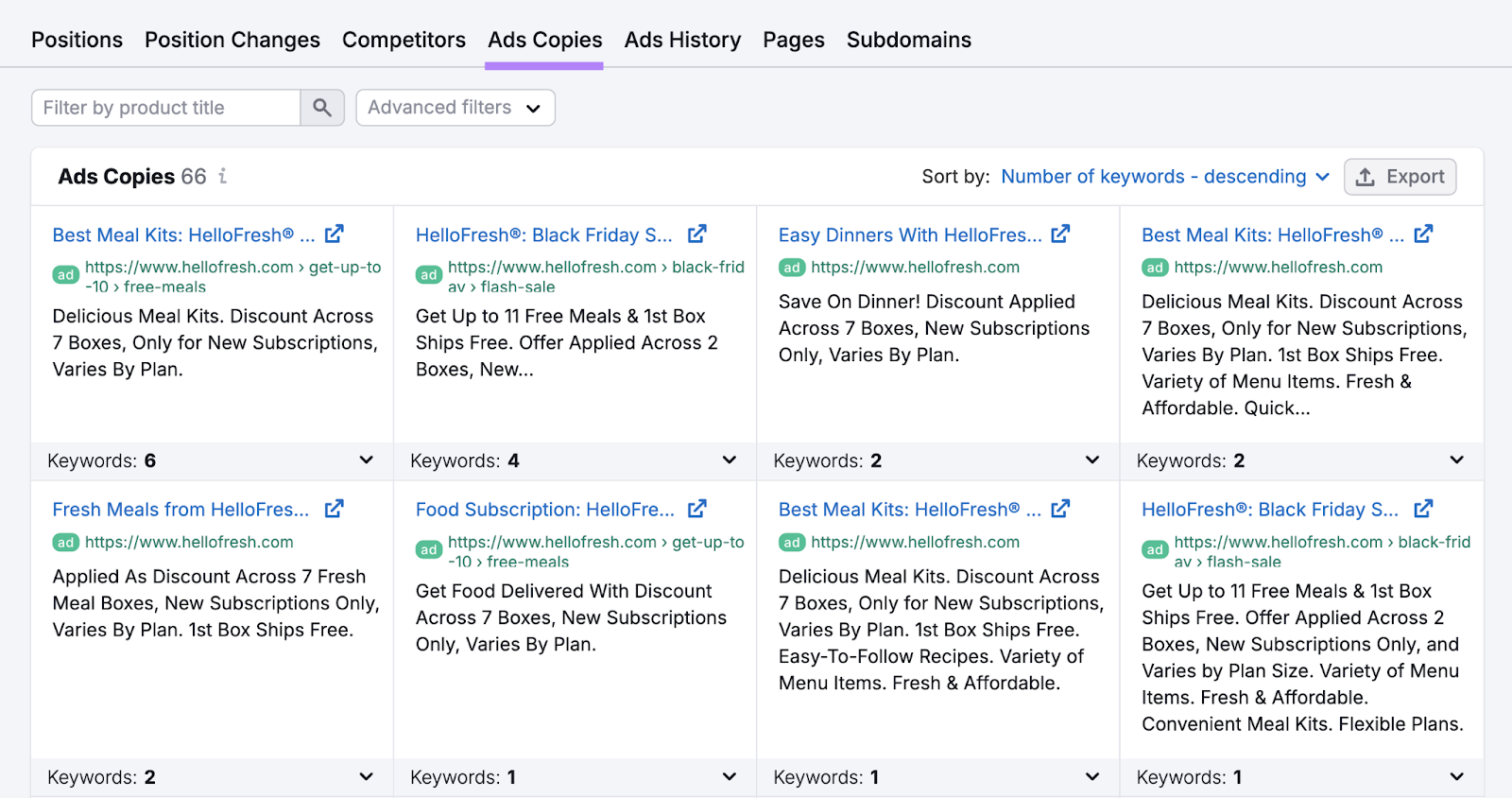The image size is (1512, 798).
Task: Click Food Subscription: HelloFre... title
Action: click(x=545, y=510)
